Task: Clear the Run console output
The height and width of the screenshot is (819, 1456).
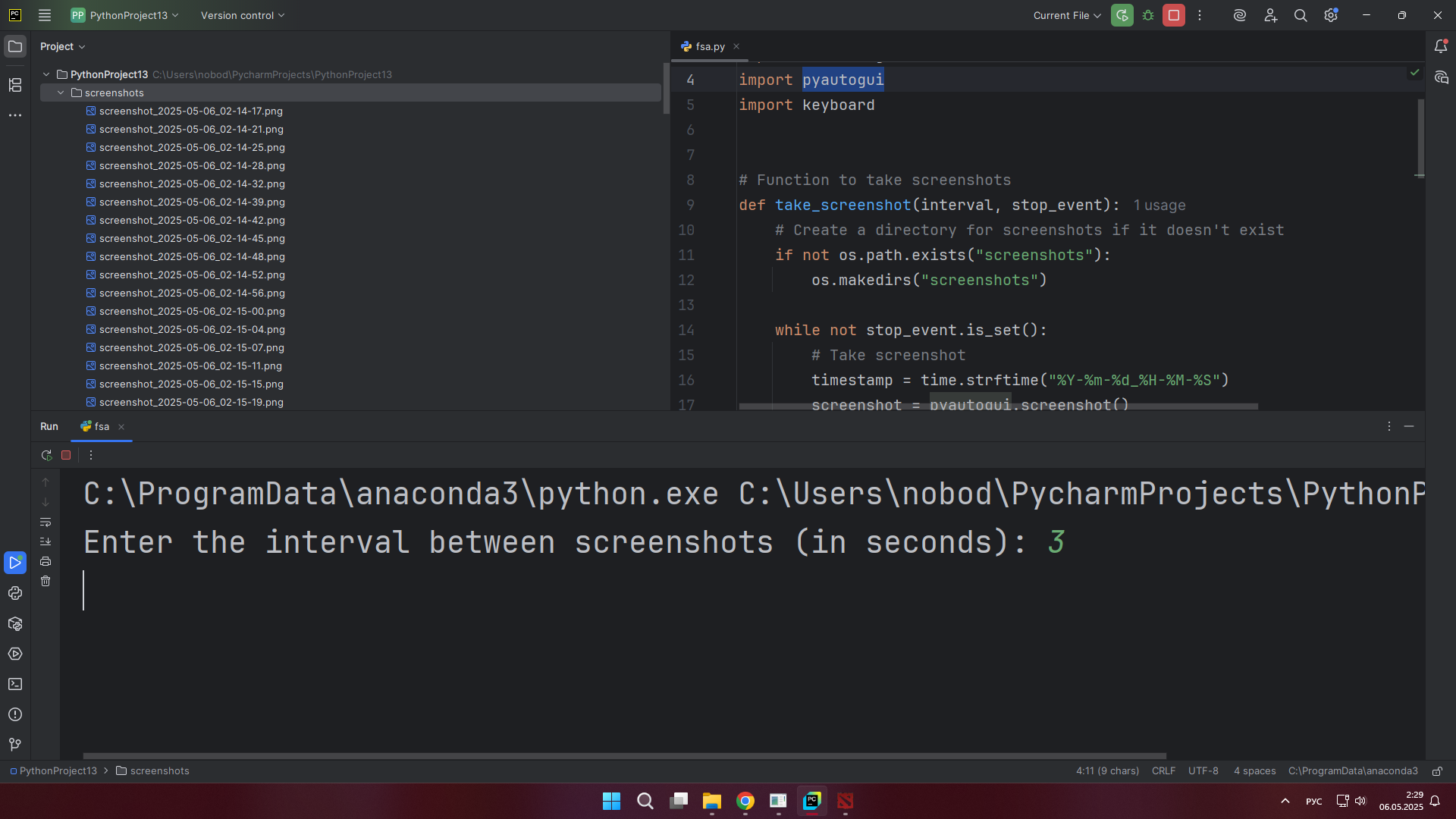Action: [x=45, y=582]
